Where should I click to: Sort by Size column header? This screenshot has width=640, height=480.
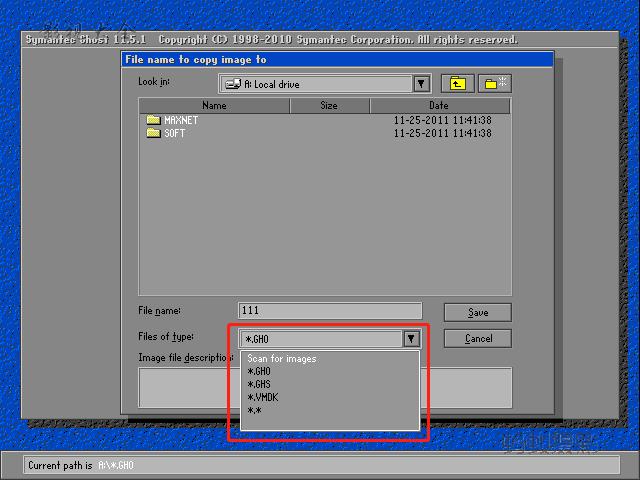pyautogui.click(x=329, y=106)
